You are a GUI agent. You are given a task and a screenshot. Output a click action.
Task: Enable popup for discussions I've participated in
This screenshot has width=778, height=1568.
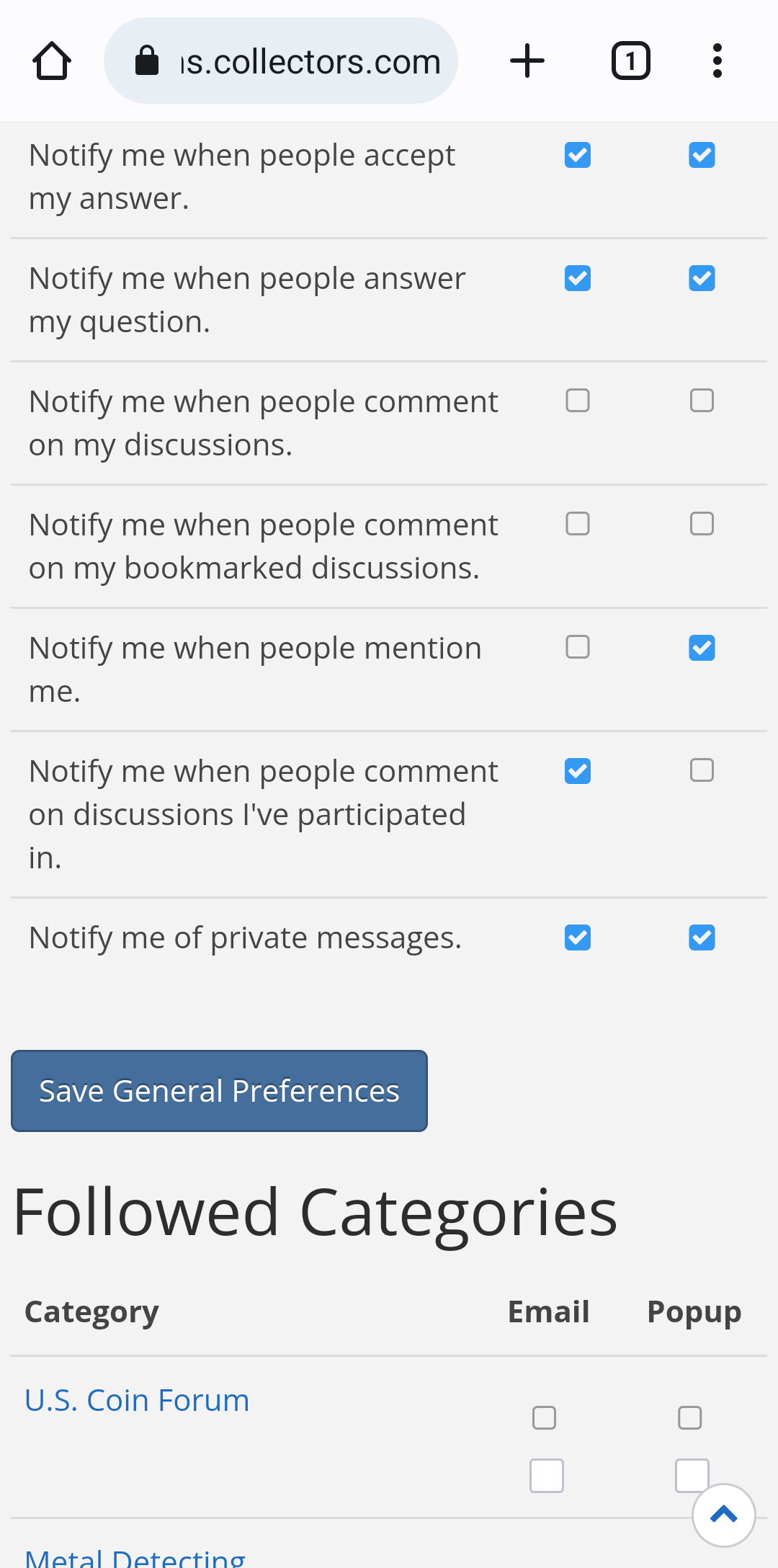click(x=702, y=770)
